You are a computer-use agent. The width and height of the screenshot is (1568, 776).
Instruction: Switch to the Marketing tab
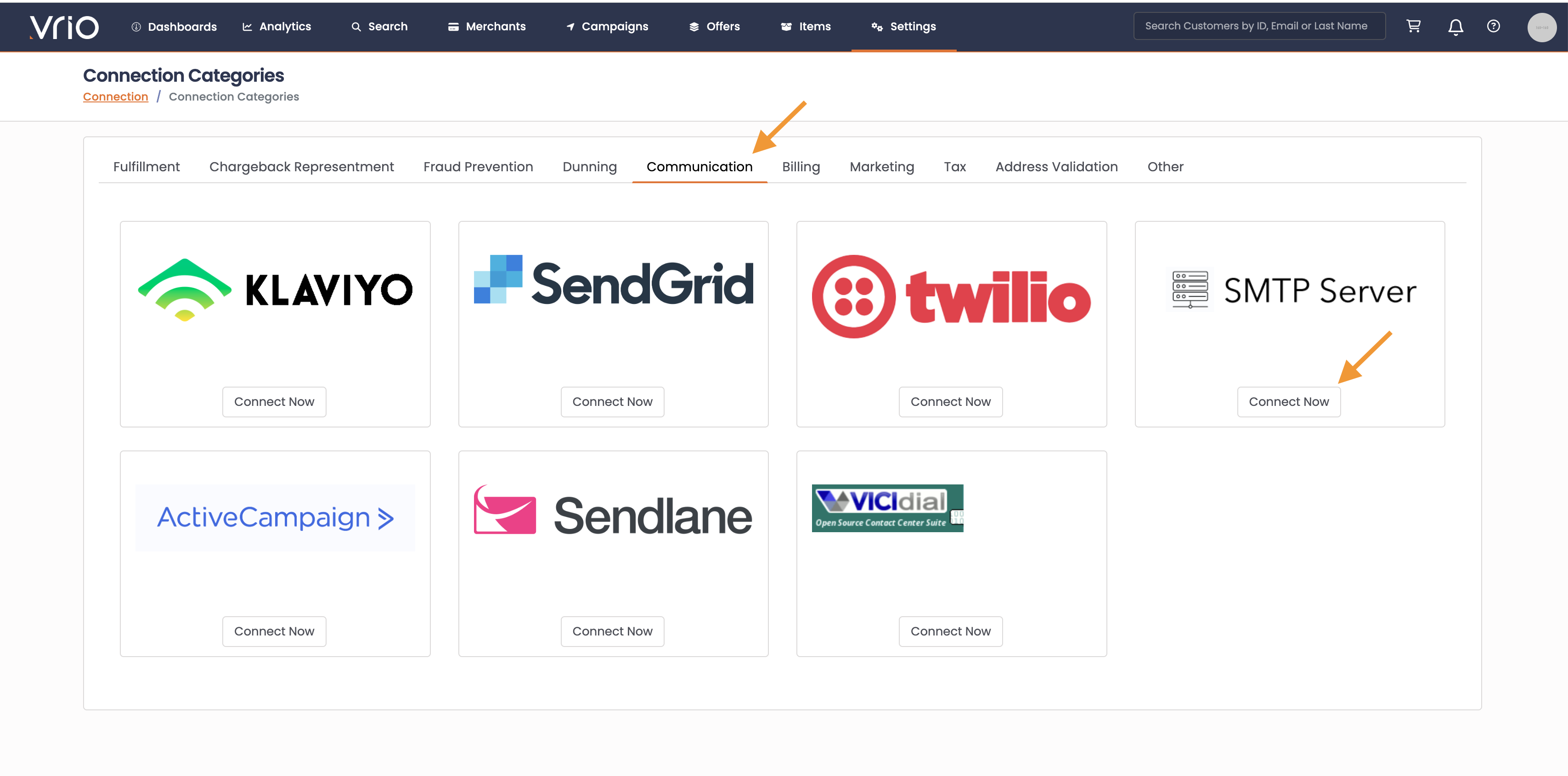pyautogui.click(x=881, y=167)
